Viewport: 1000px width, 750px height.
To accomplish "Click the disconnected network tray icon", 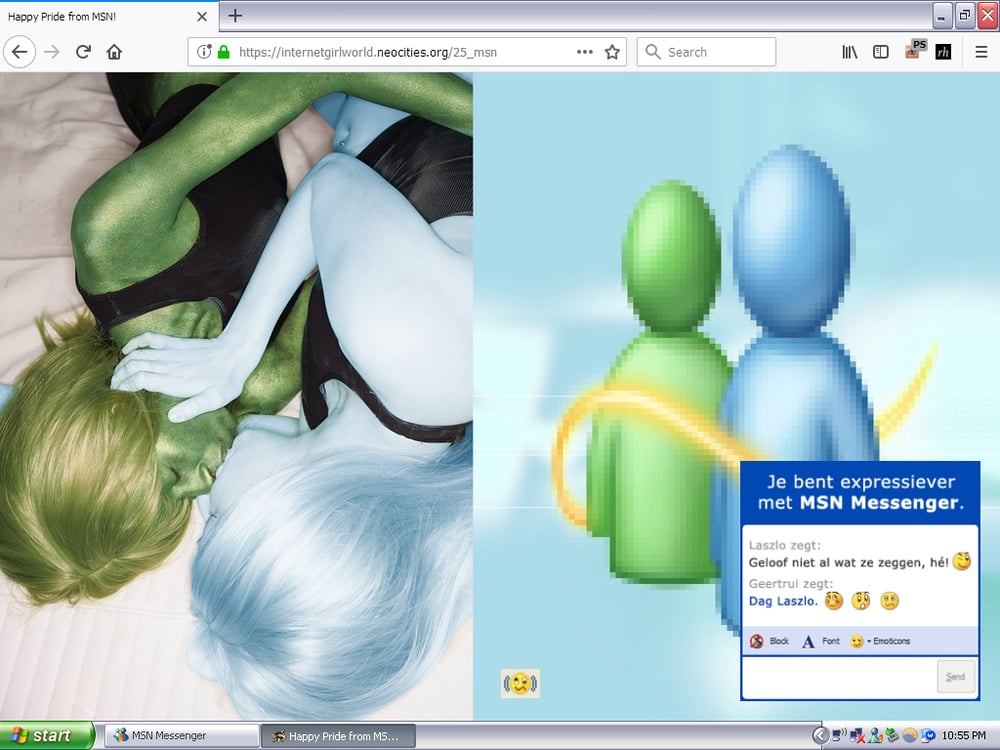I will coord(857,736).
